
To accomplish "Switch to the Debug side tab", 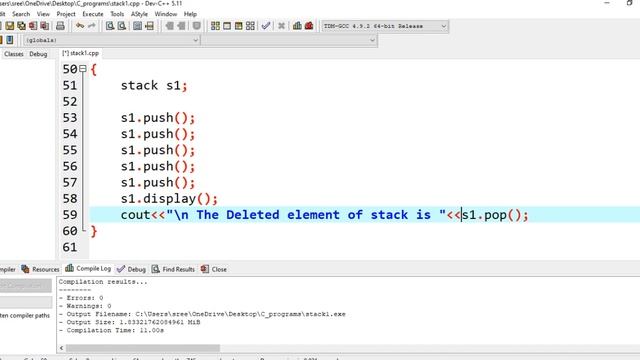I will click(38, 54).
